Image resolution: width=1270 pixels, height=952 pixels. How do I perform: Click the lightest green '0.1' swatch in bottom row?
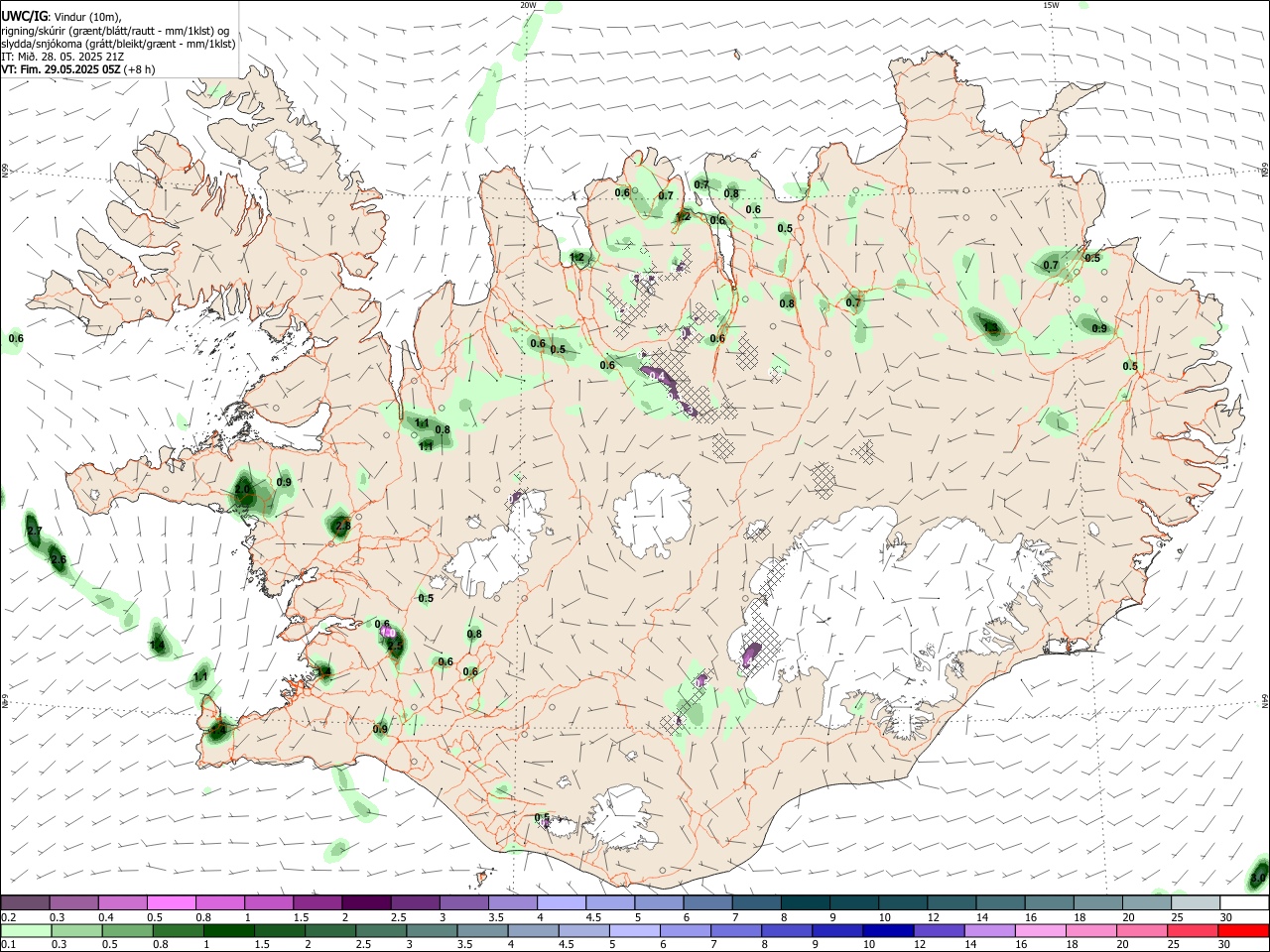pyautogui.click(x=25, y=930)
